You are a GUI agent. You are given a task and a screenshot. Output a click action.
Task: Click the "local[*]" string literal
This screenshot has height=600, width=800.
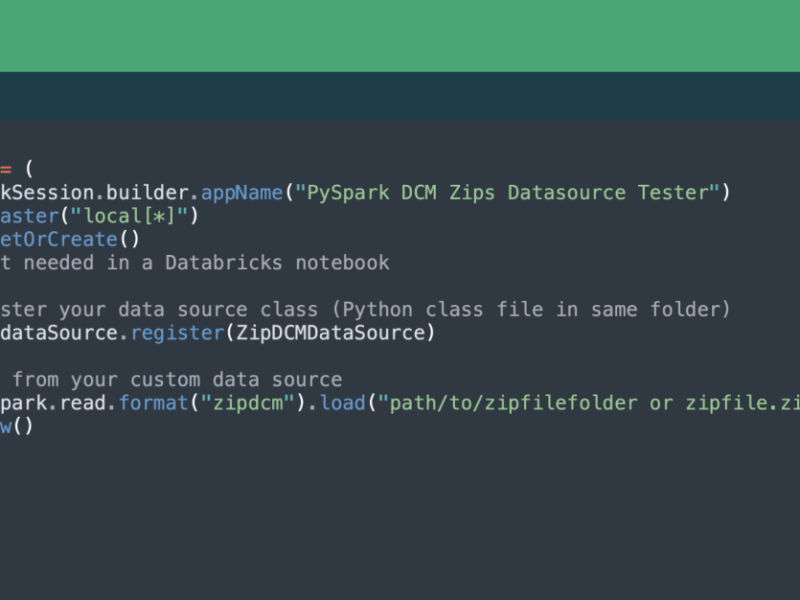129,216
